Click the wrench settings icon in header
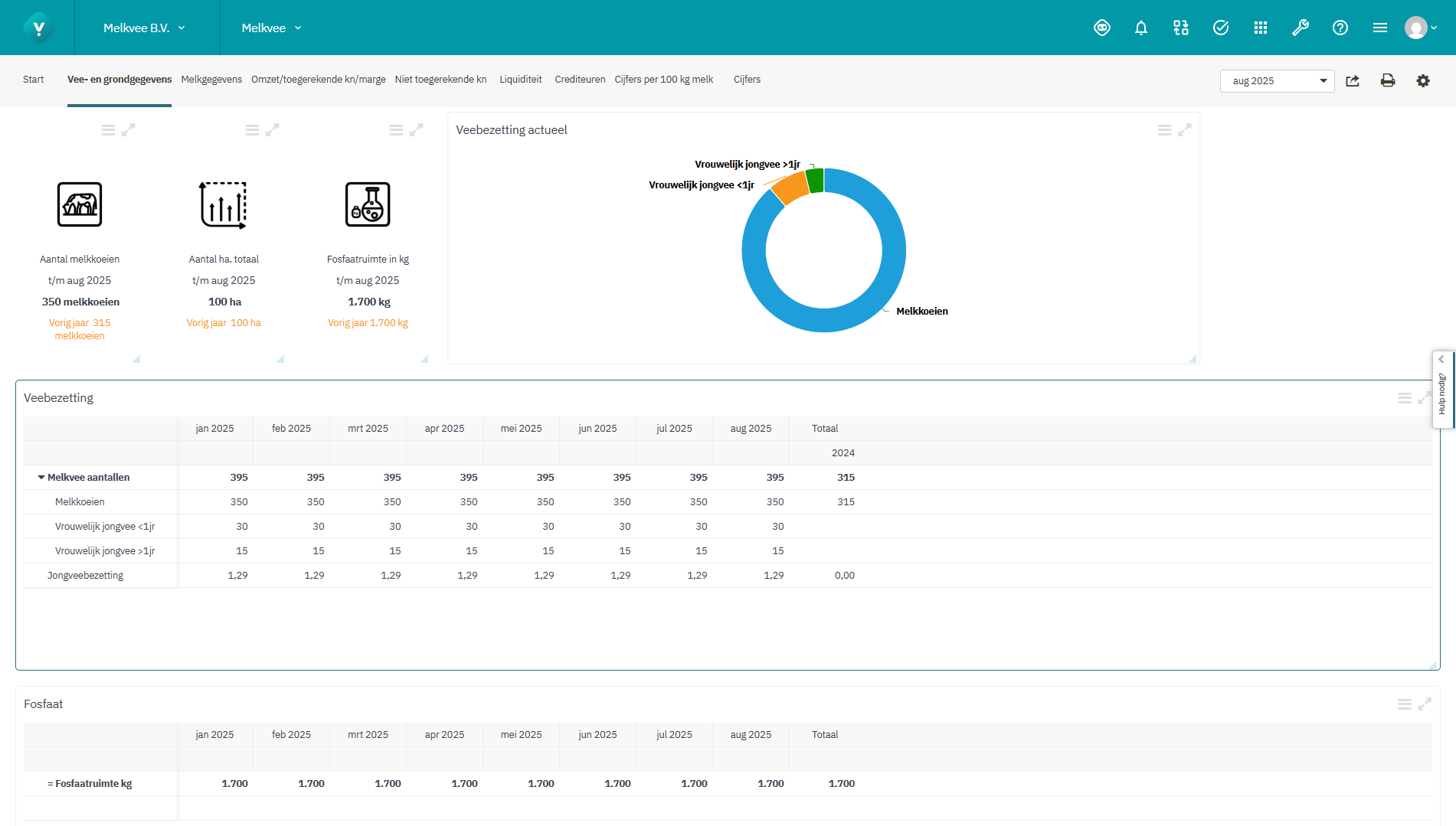Viewport: 1456px width, 826px height. point(1301,28)
